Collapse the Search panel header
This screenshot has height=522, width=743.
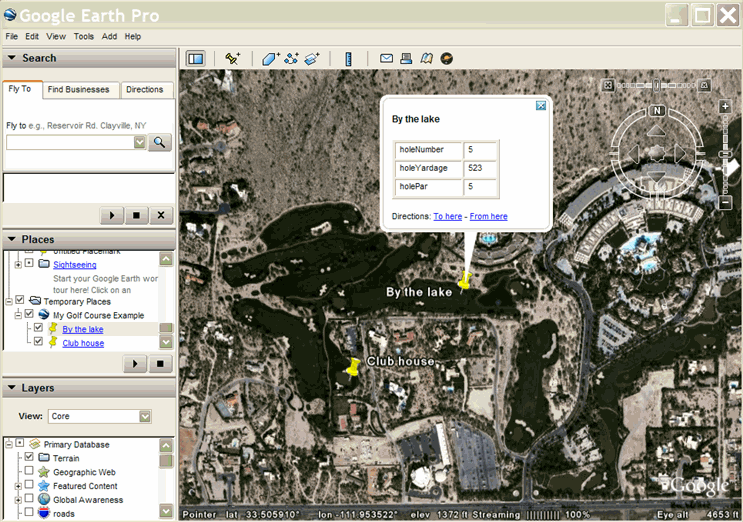click(x=12, y=58)
